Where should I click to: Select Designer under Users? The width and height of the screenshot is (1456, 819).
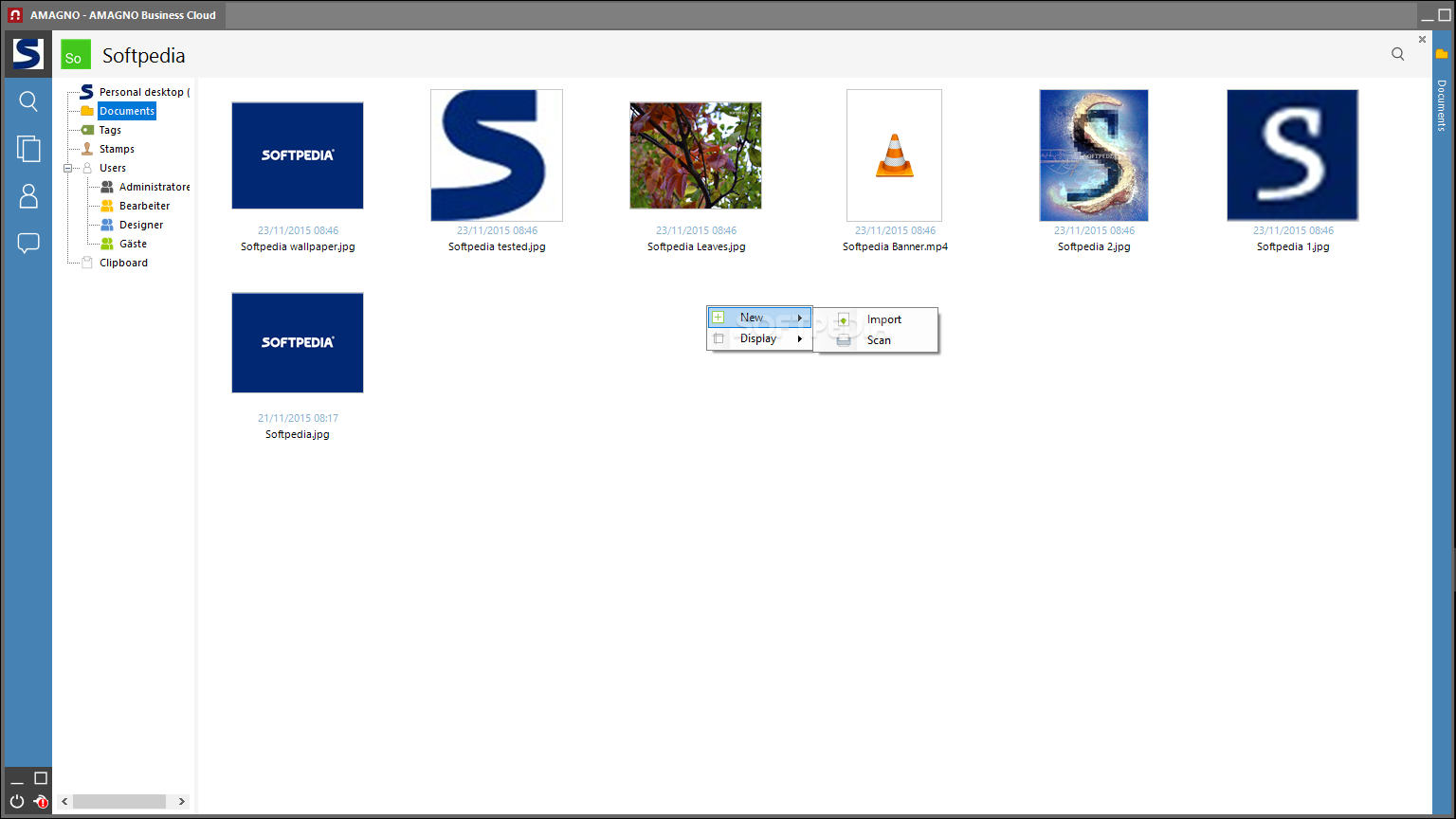tap(141, 225)
